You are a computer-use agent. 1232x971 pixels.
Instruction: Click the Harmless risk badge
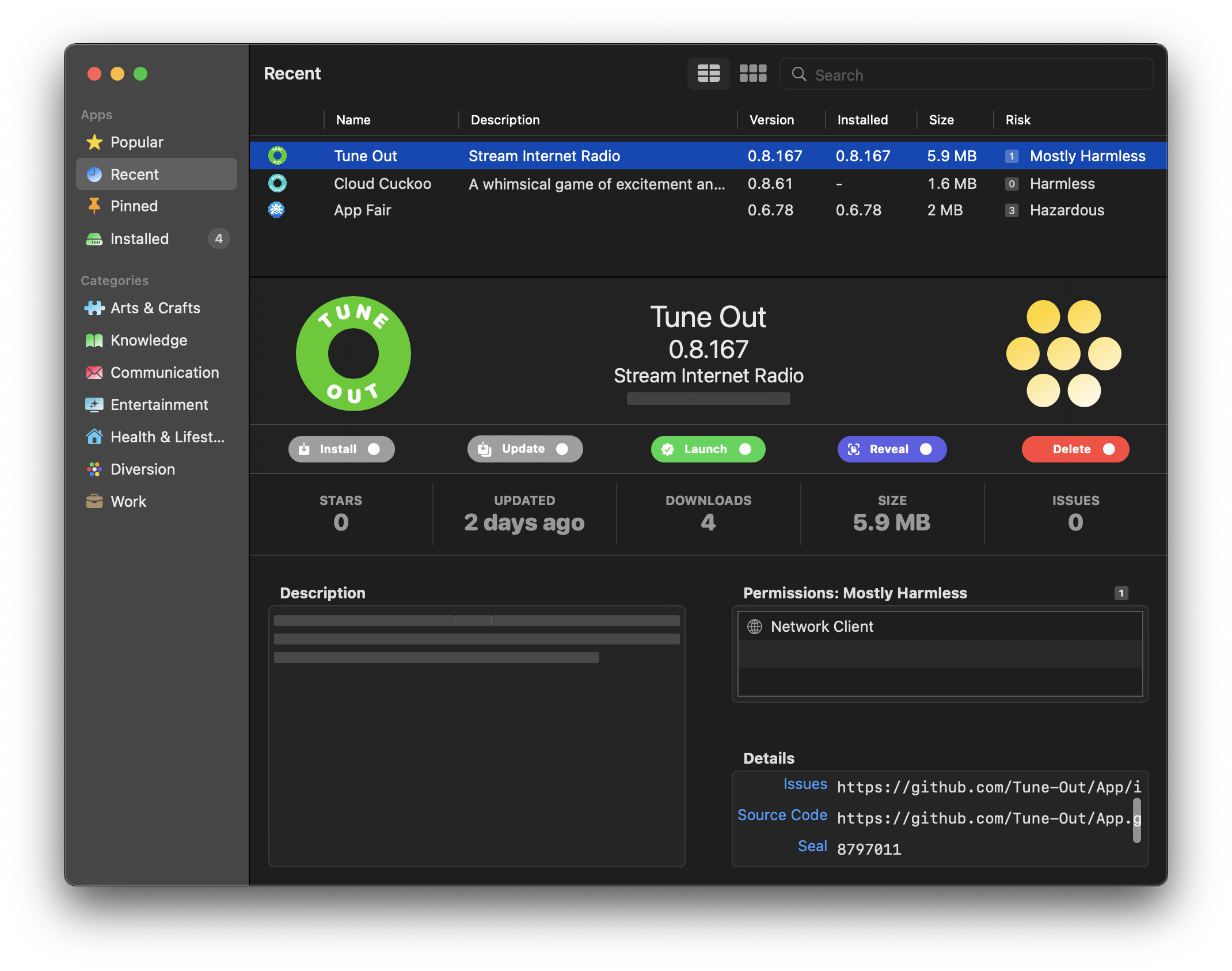[x=1012, y=184]
